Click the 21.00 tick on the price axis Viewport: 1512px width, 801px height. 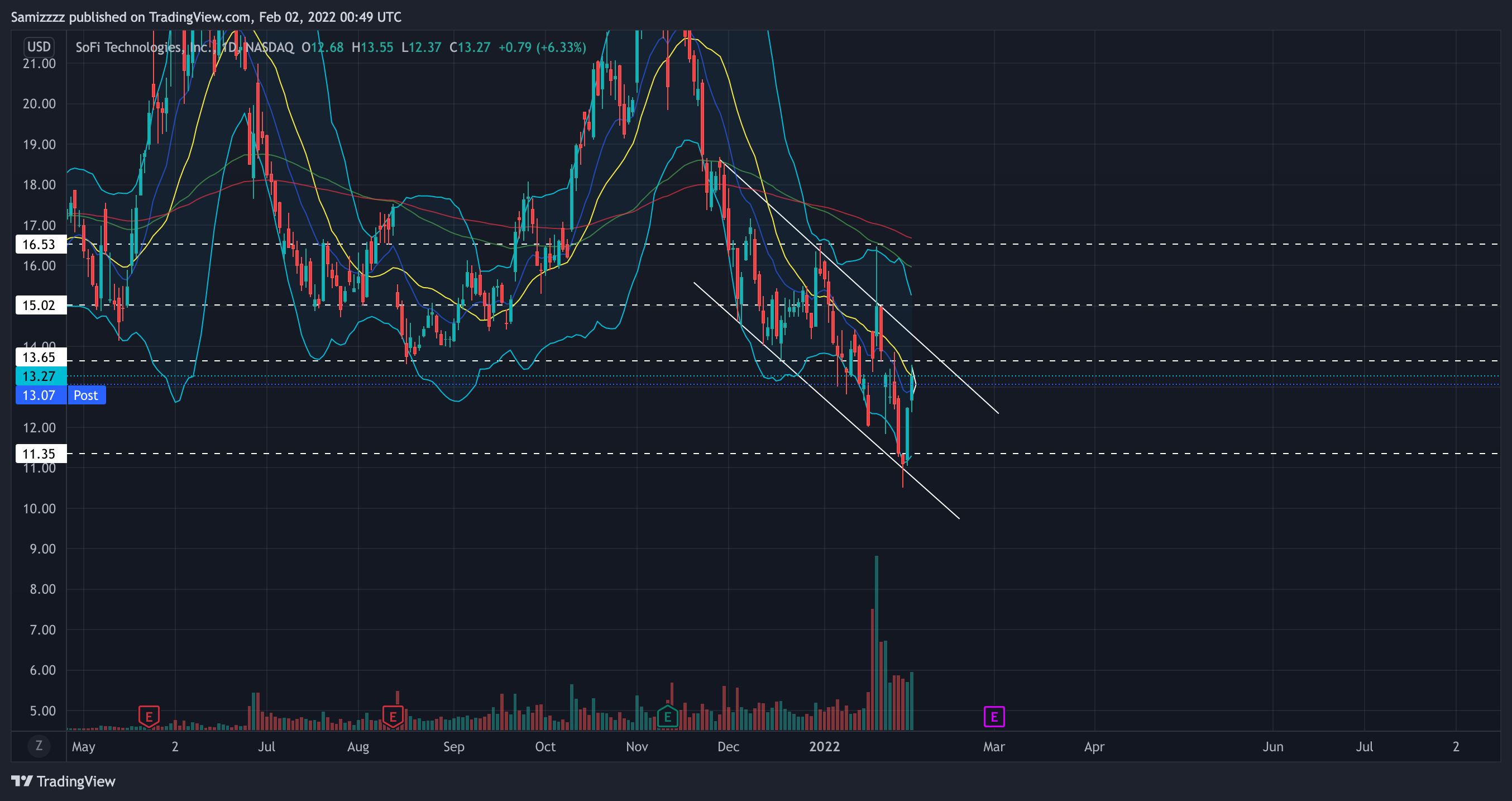tap(39, 64)
